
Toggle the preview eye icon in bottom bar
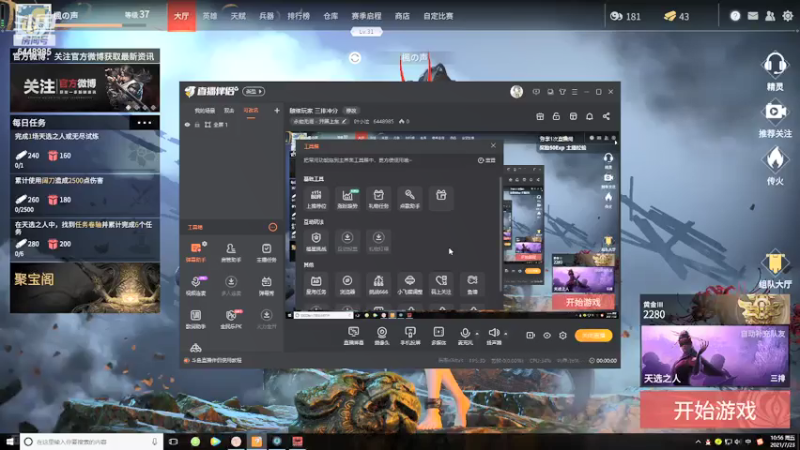pos(546,336)
